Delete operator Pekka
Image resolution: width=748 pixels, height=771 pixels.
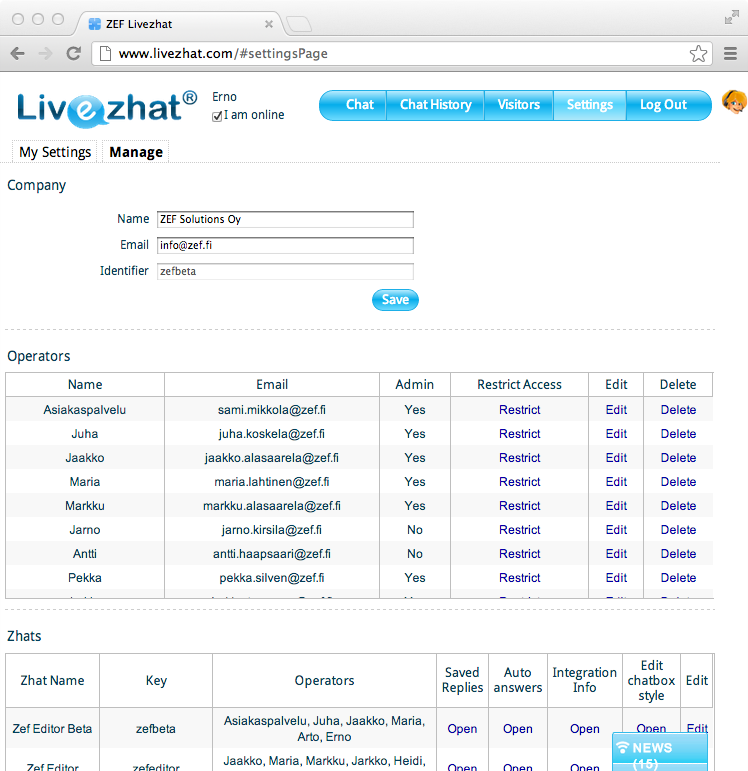[678, 578]
